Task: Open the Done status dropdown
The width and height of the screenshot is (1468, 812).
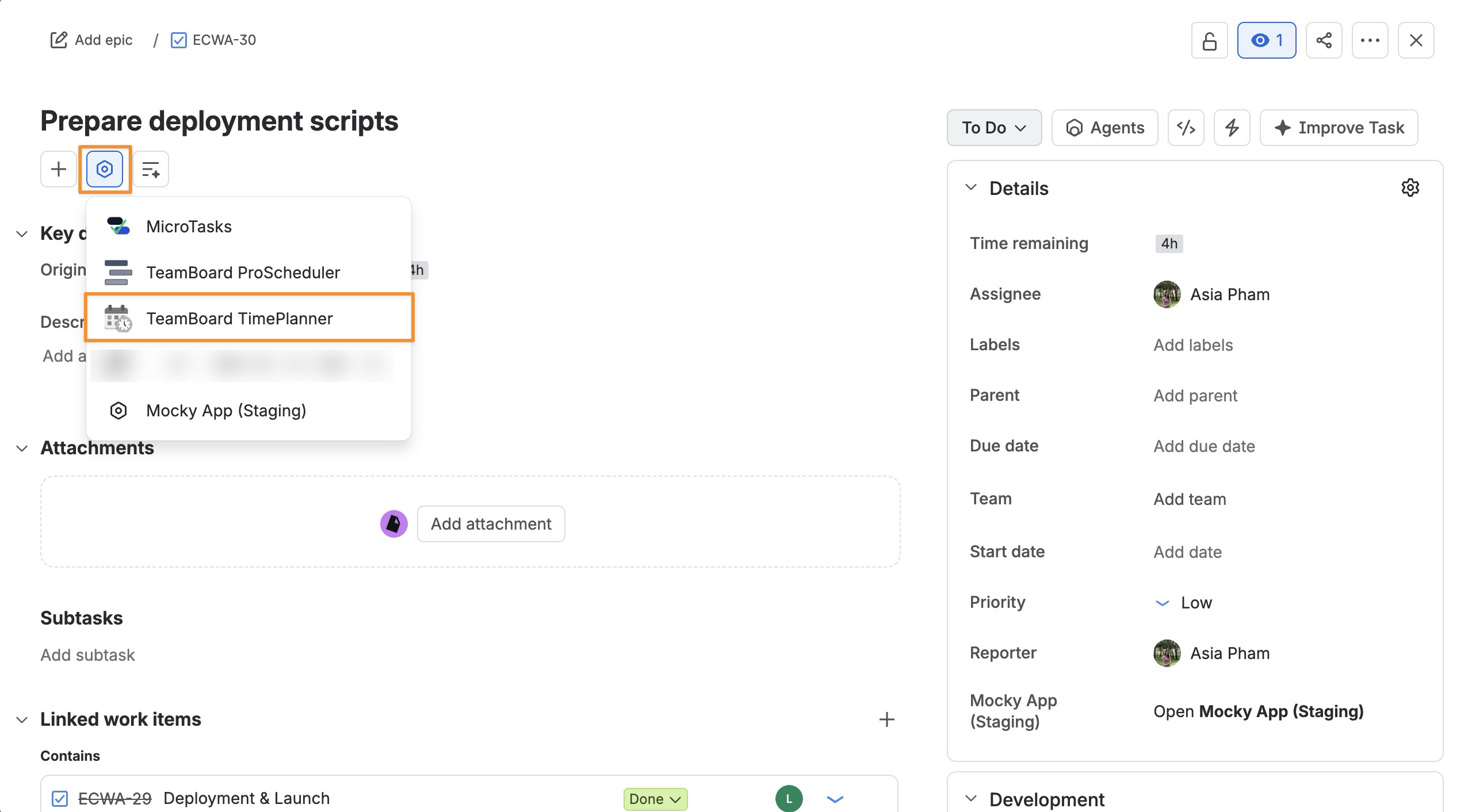Action: point(655,799)
